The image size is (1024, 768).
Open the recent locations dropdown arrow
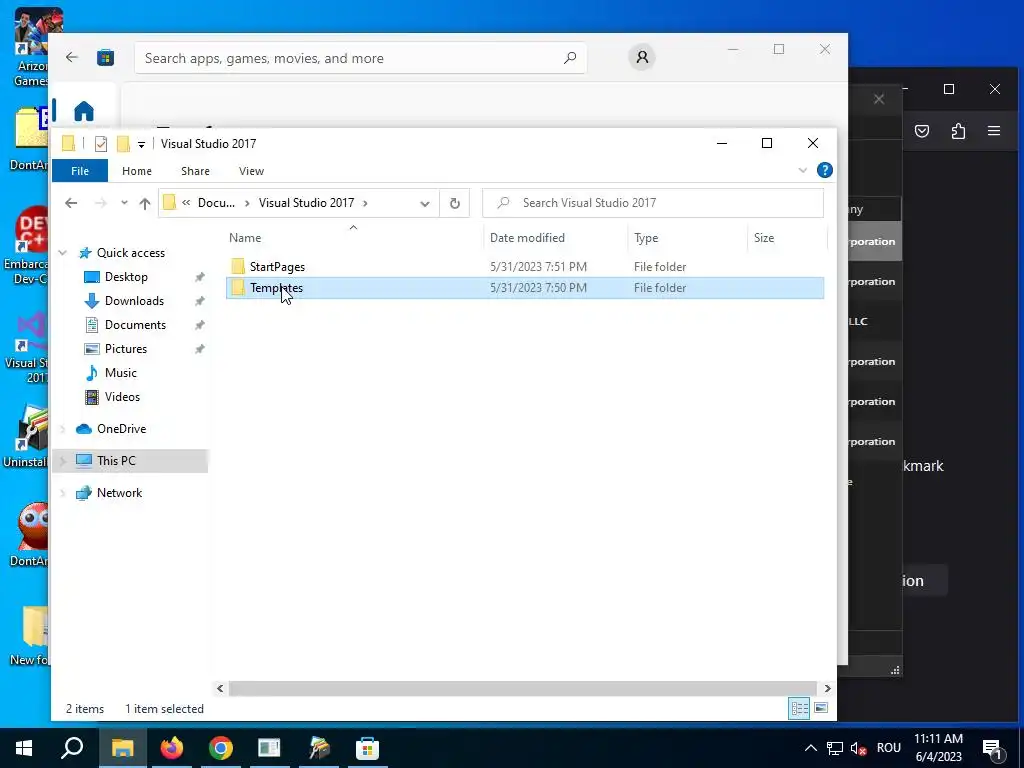(124, 203)
